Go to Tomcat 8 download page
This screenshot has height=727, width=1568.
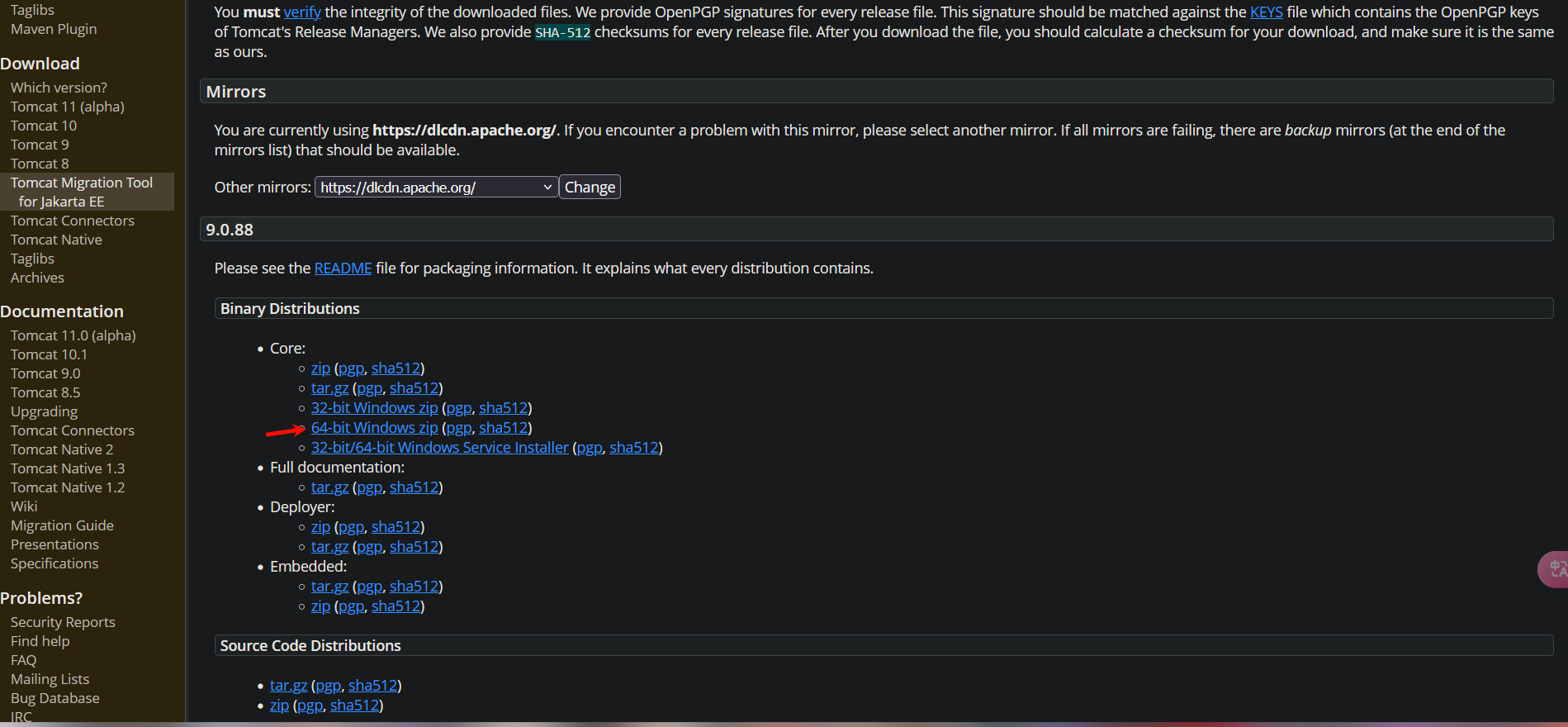click(40, 164)
